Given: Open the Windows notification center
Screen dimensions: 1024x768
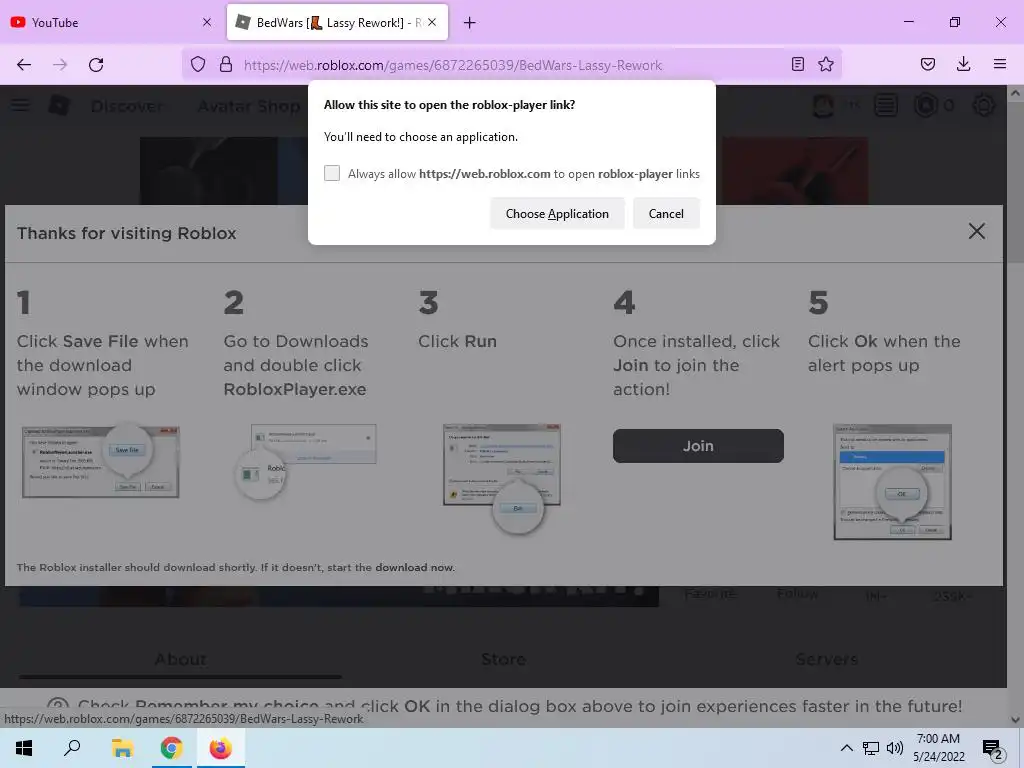Looking at the screenshot, I should (992, 748).
